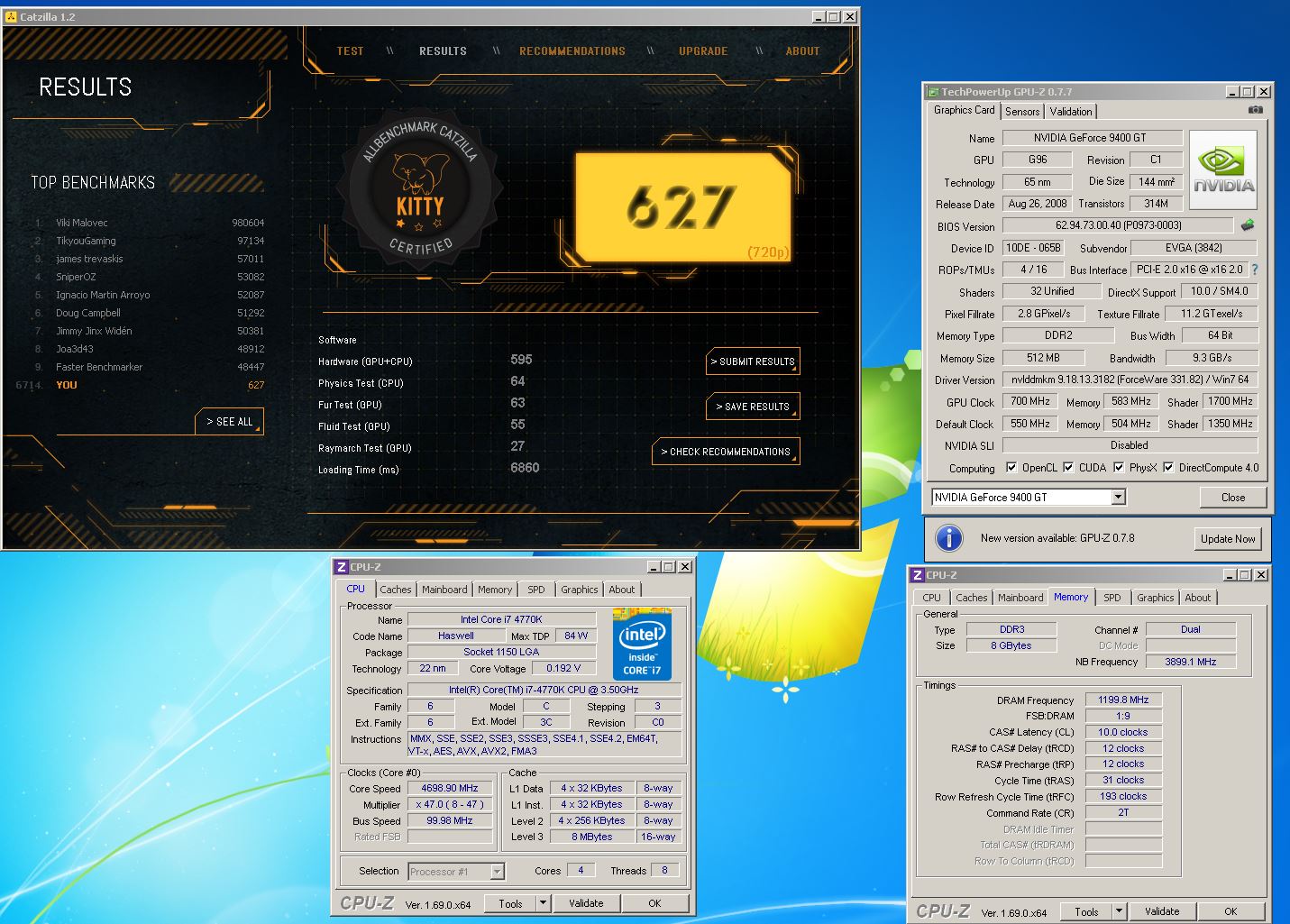Click the Raymarch Test (GPU) row
The width and height of the screenshot is (1290, 924).
[424, 448]
